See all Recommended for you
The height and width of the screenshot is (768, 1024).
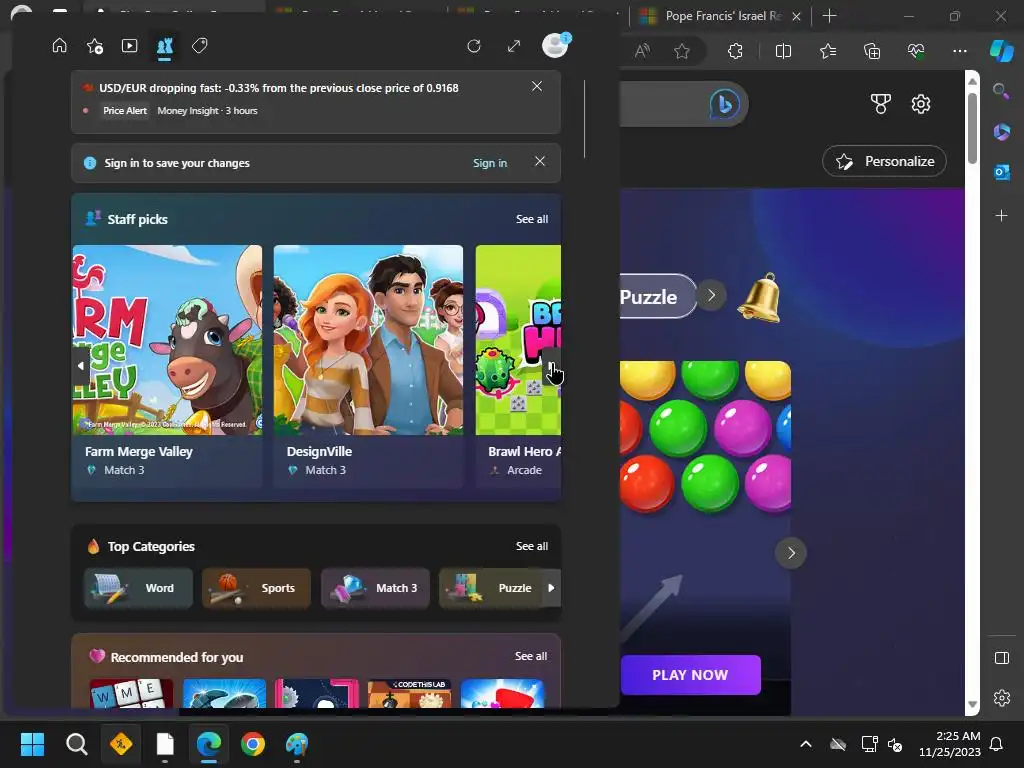[531, 656]
